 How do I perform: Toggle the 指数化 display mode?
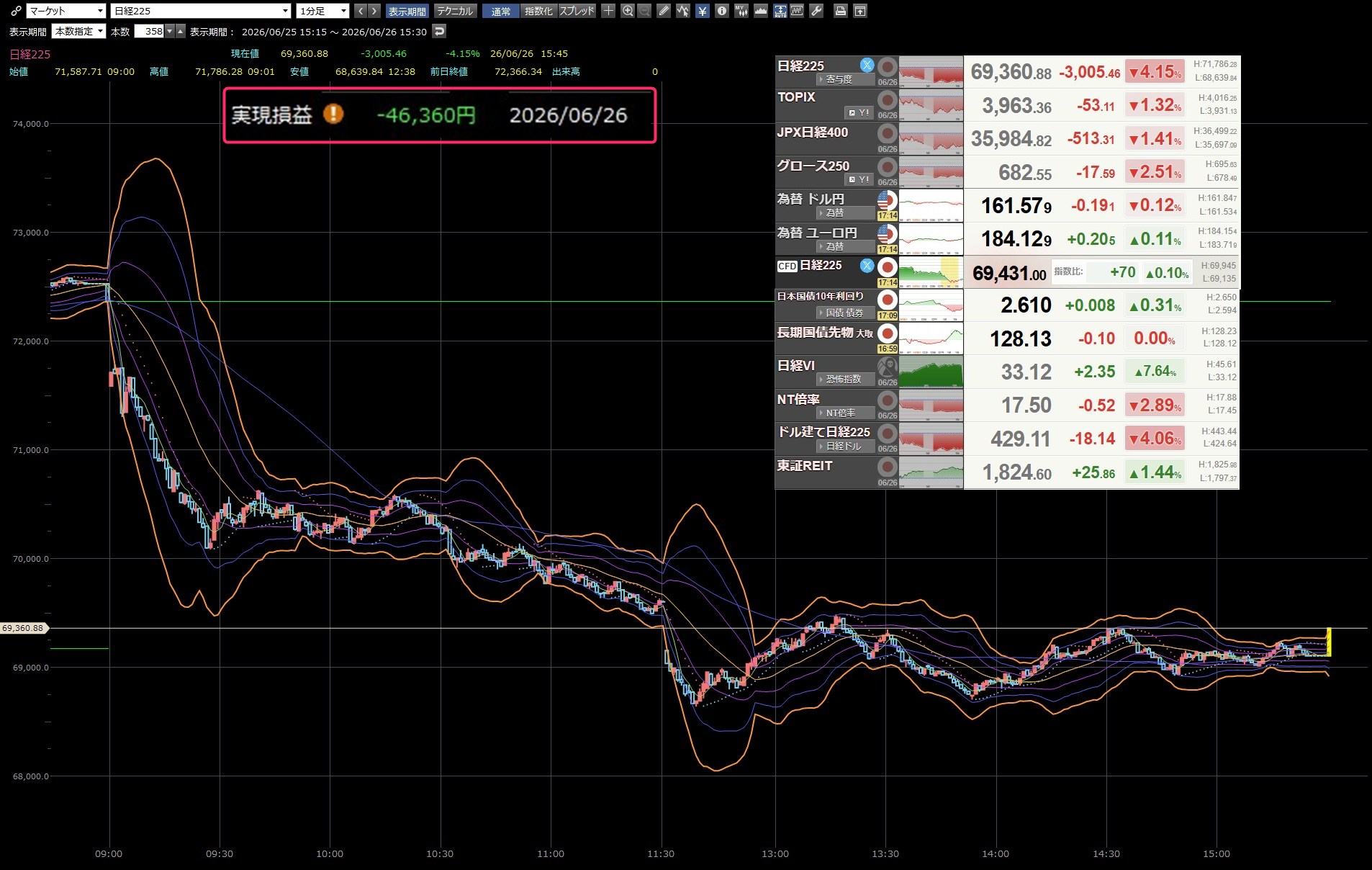(538, 11)
